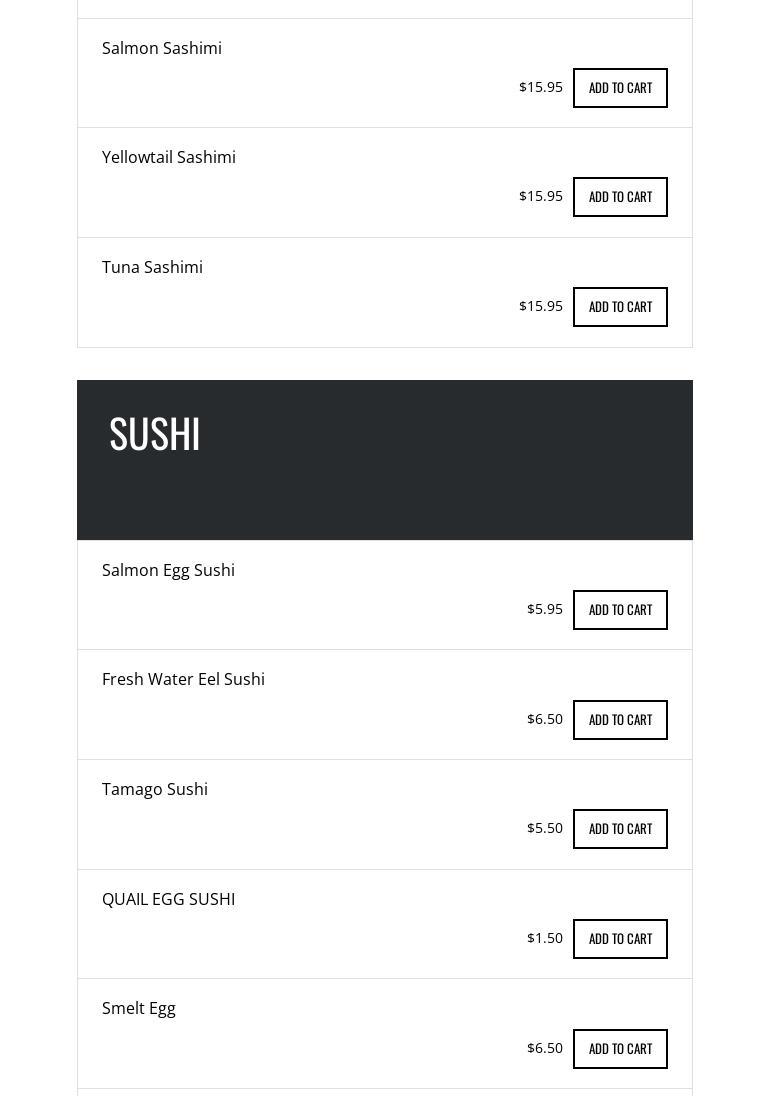Viewport: 770px width, 1096px height.
Task: Add Fresh Water Eel Sushi to cart
Action: [620, 720]
